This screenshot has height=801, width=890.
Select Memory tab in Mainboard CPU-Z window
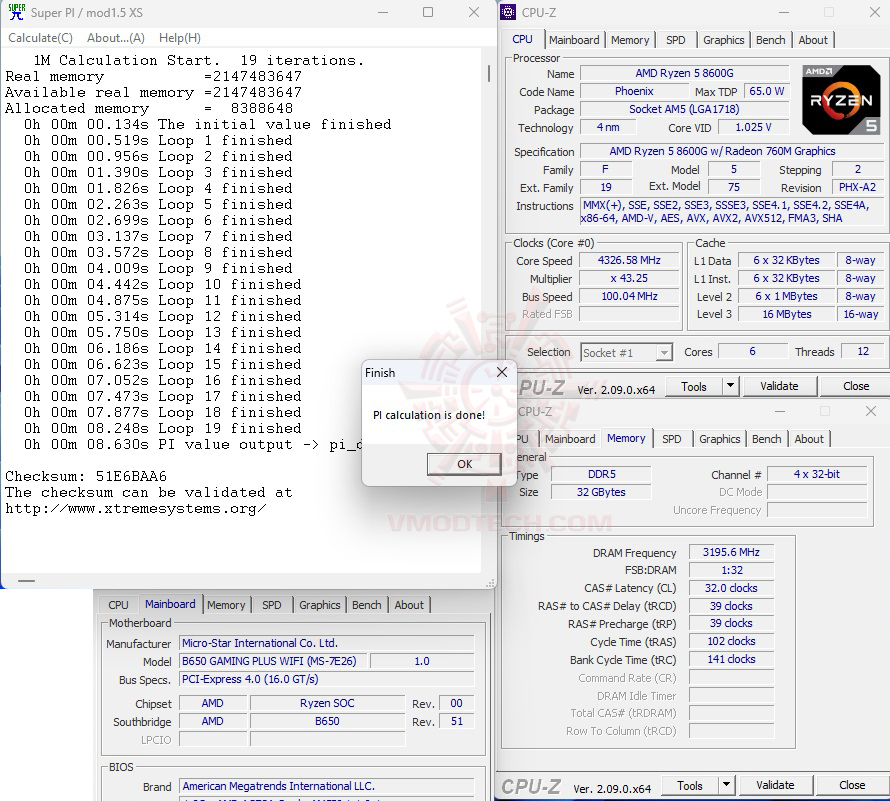click(x=226, y=605)
